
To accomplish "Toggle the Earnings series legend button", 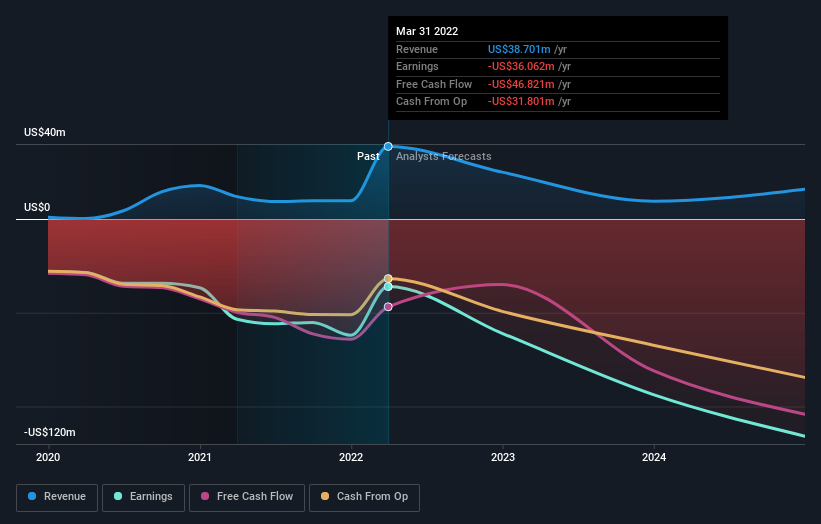I will 143,497.
